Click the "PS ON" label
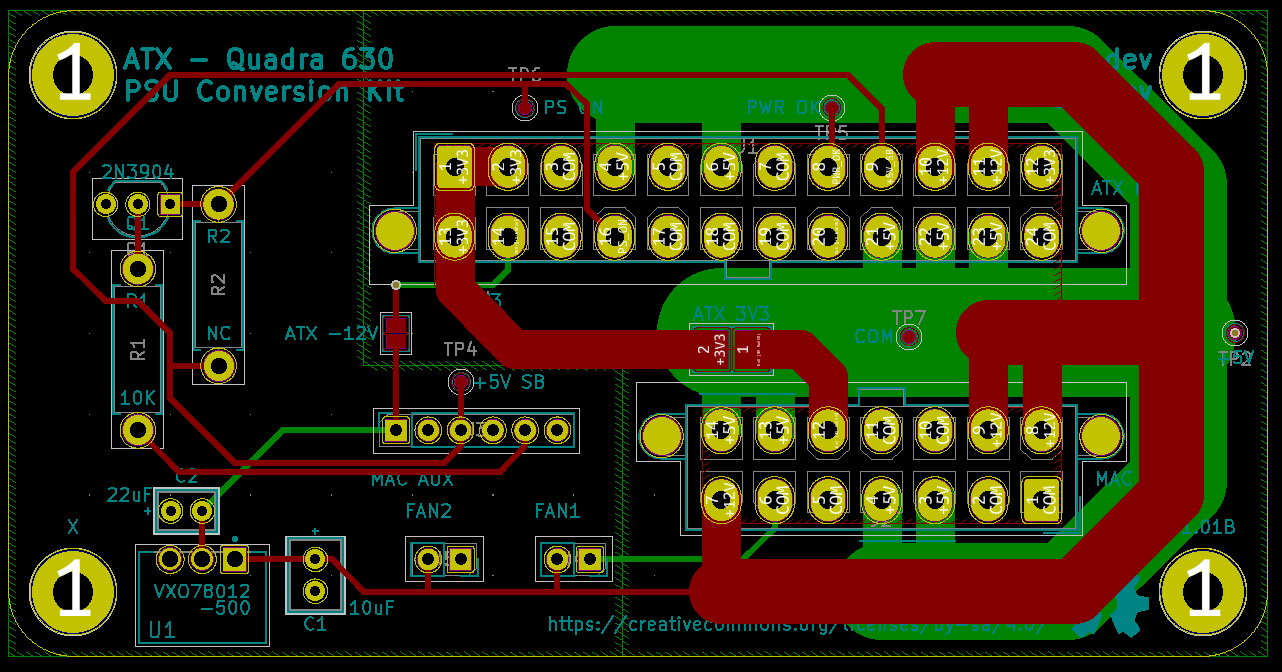Image resolution: width=1282 pixels, height=672 pixels. 573,107
